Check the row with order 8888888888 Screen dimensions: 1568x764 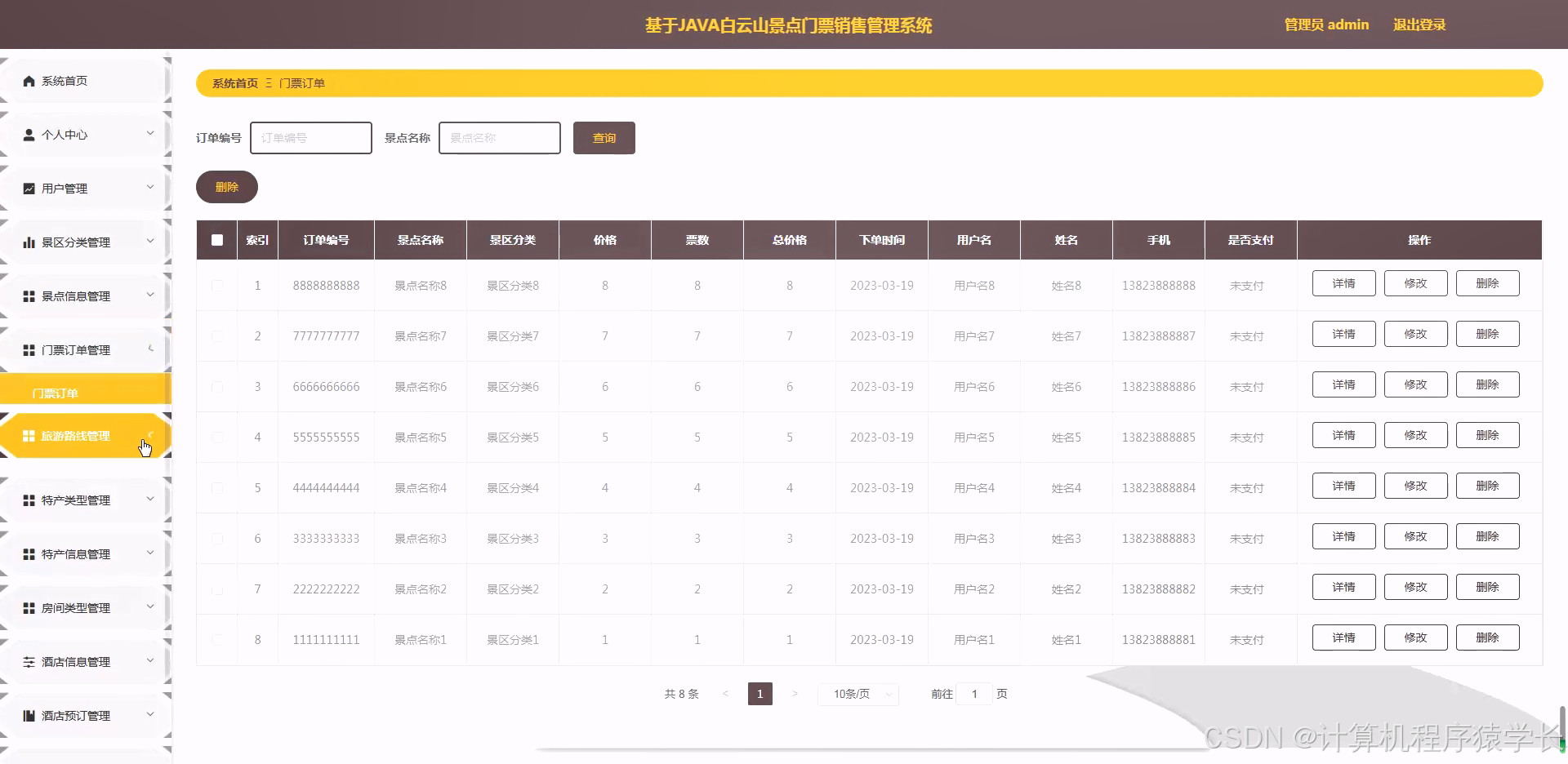[217, 286]
